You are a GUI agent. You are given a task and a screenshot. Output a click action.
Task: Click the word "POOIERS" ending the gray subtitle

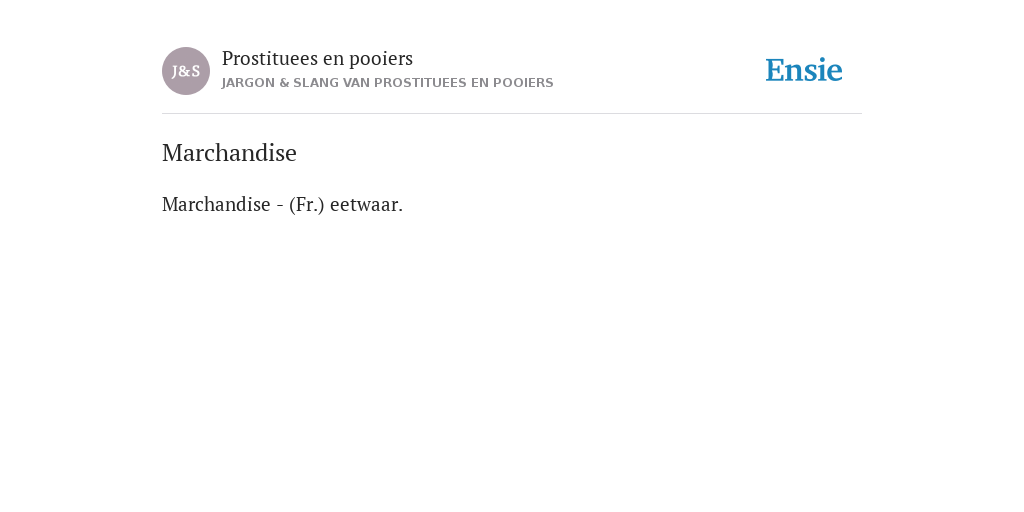(523, 83)
